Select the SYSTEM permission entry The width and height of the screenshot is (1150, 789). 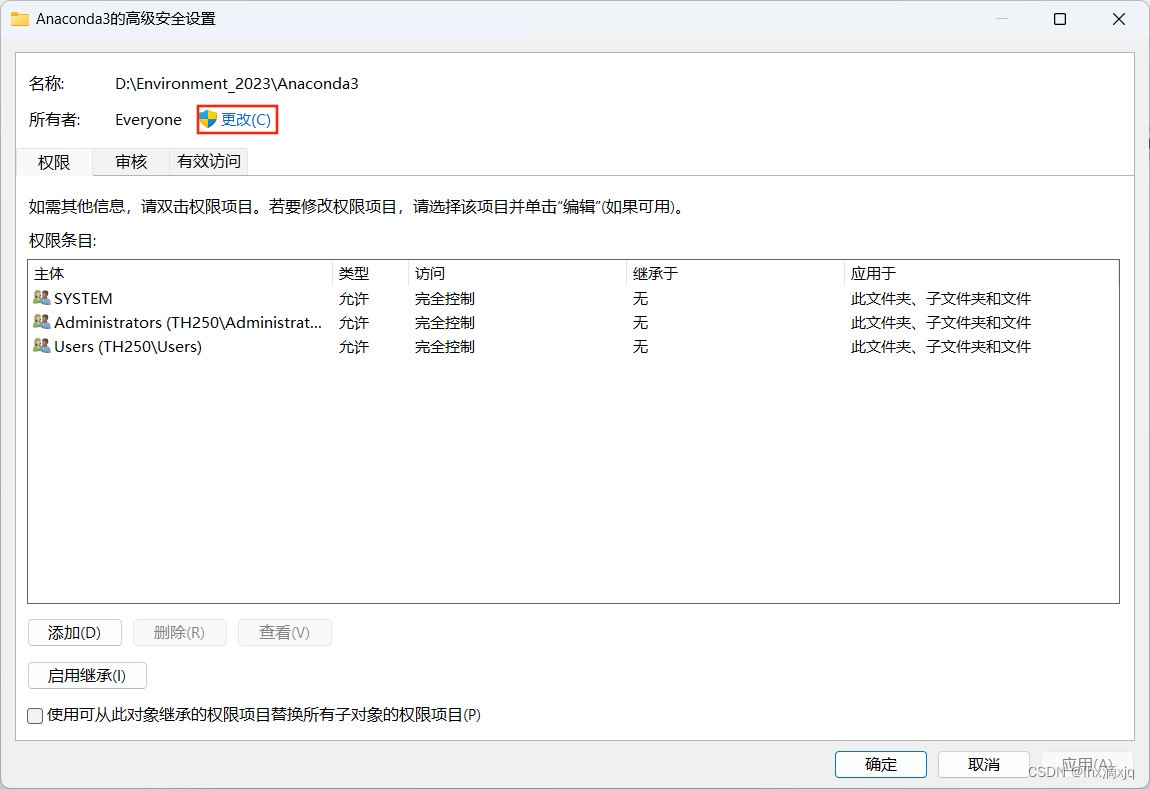point(574,298)
